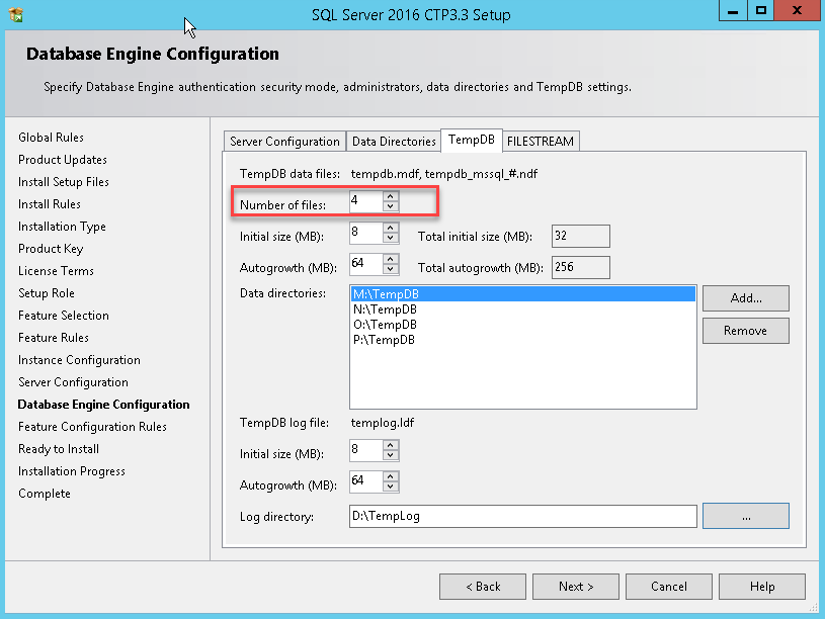Open the FILESTREAM tab
This screenshot has height=619, width=825.
(x=540, y=142)
